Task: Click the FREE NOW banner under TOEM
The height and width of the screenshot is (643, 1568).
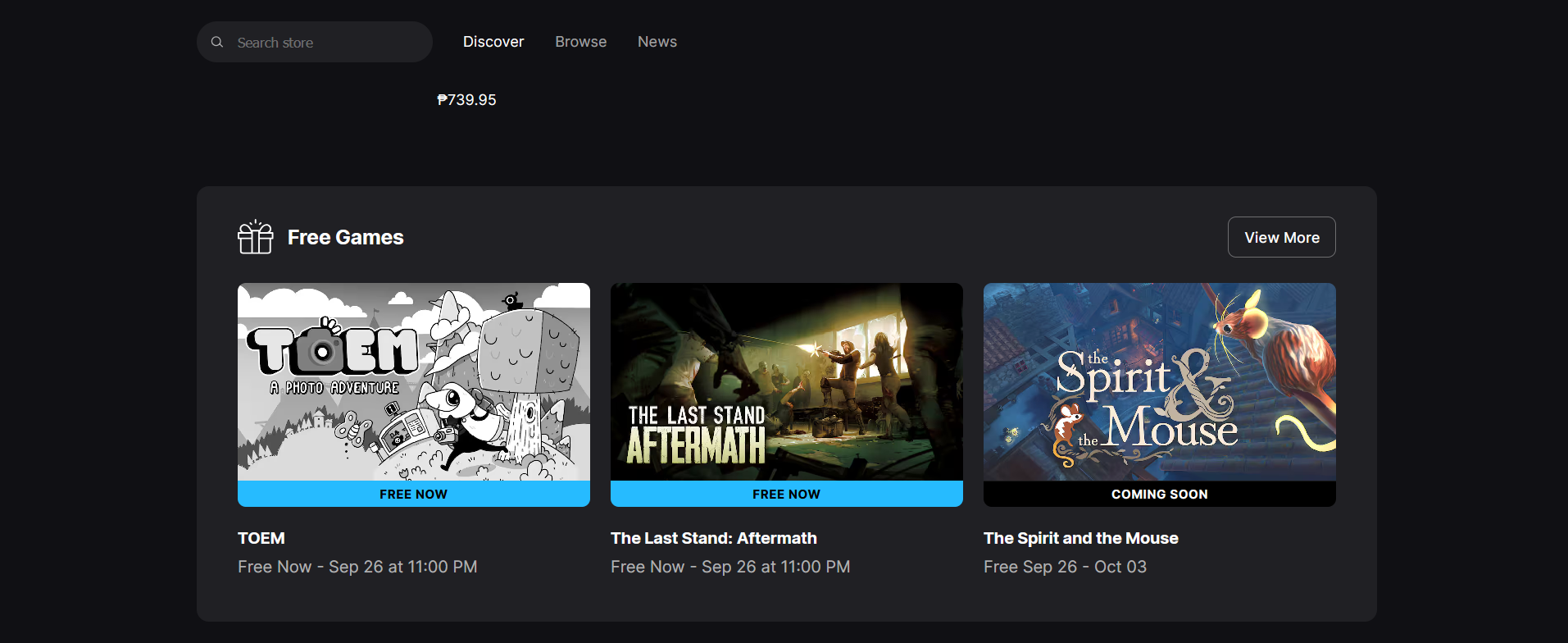Action: (x=413, y=494)
